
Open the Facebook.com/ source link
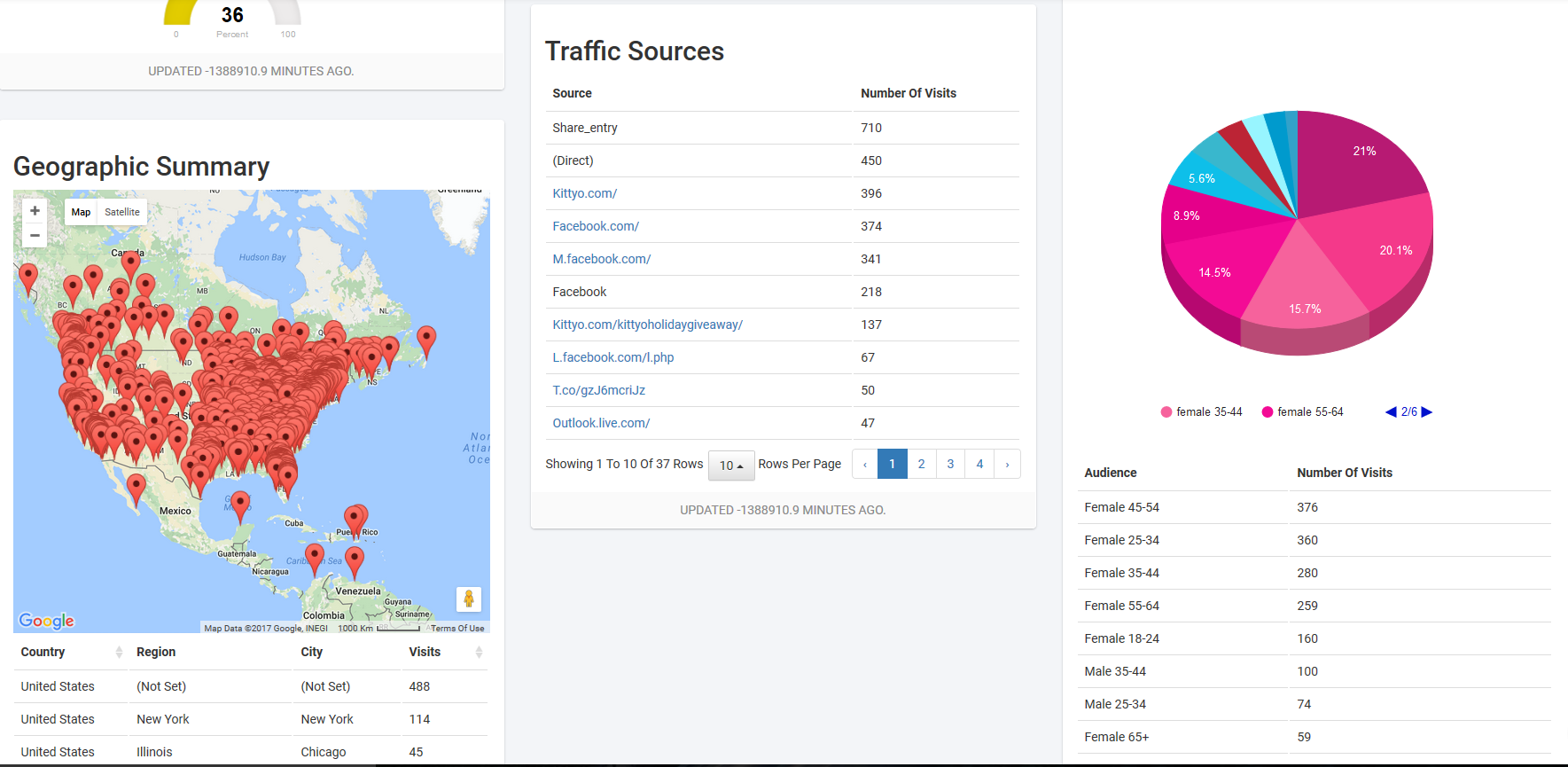click(x=596, y=226)
